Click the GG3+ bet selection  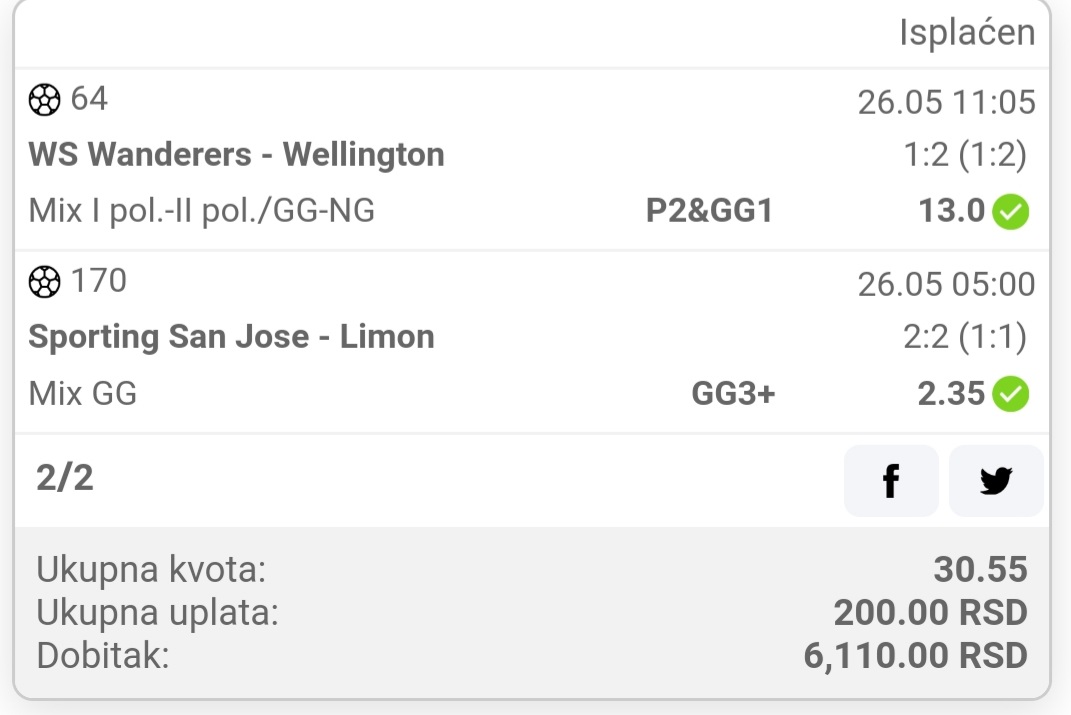click(733, 393)
